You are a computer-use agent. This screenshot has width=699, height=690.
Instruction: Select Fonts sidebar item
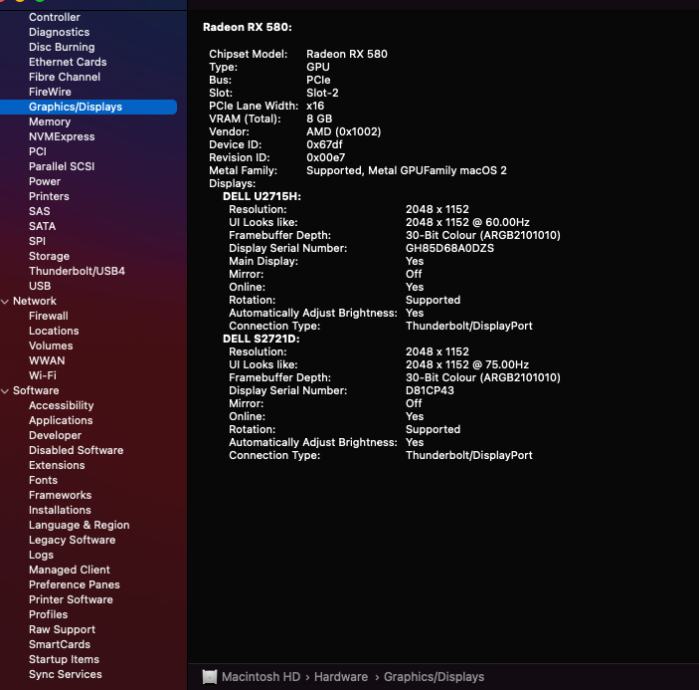pyautogui.click(x=43, y=480)
